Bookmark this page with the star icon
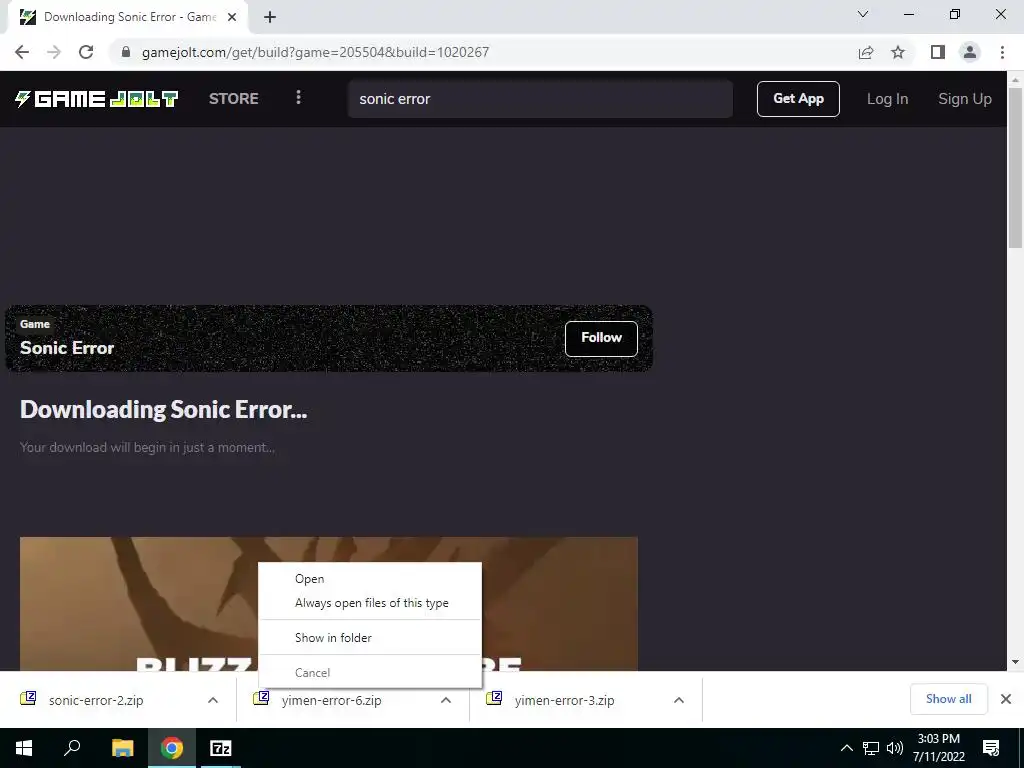1024x768 pixels. click(x=898, y=52)
